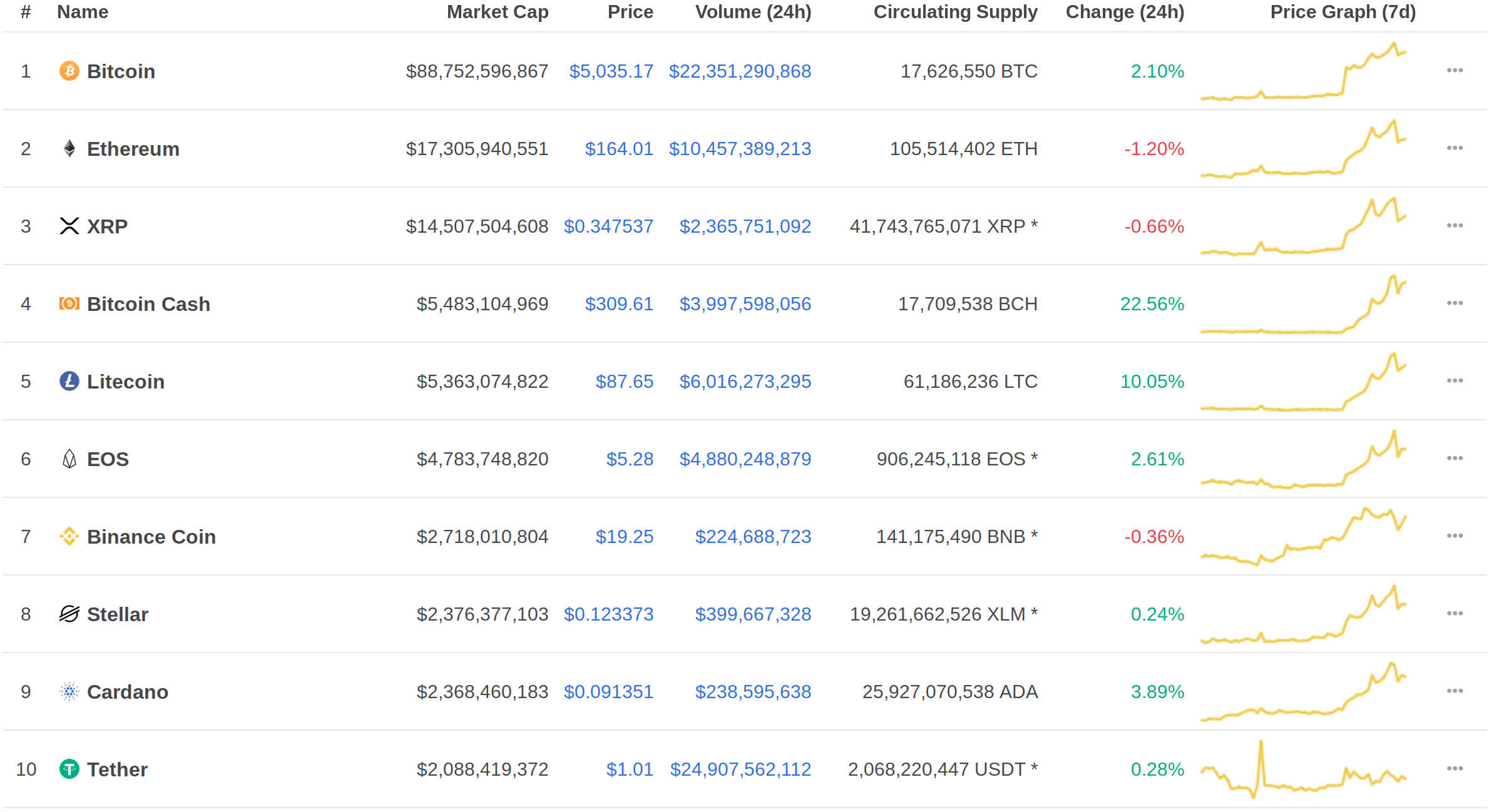Click the Binance Coin logo icon
The width and height of the screenshot is (1492, 812).
[x=69, y=536]
